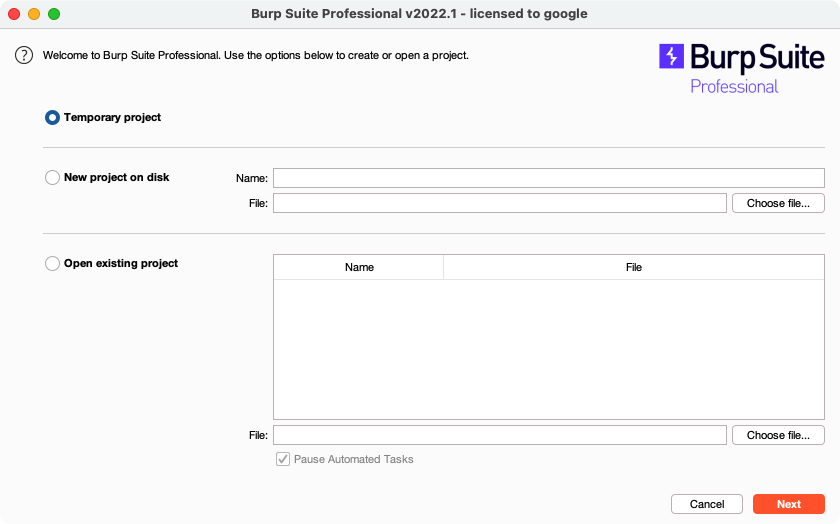The image size is (840, 524).
Task: Minimize the window using the yellow button
Action: pos(34,14)
